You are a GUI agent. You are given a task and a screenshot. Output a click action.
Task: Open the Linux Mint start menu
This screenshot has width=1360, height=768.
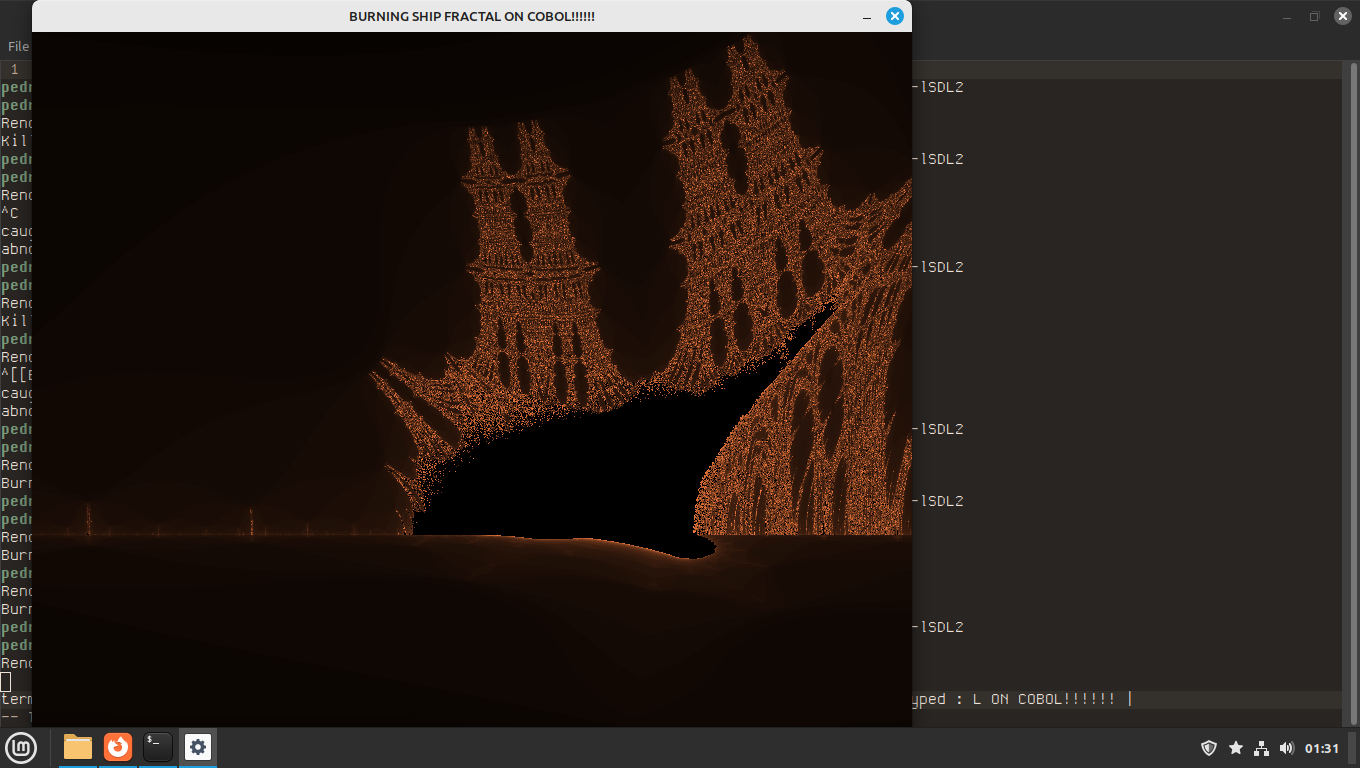pos(21,747)
